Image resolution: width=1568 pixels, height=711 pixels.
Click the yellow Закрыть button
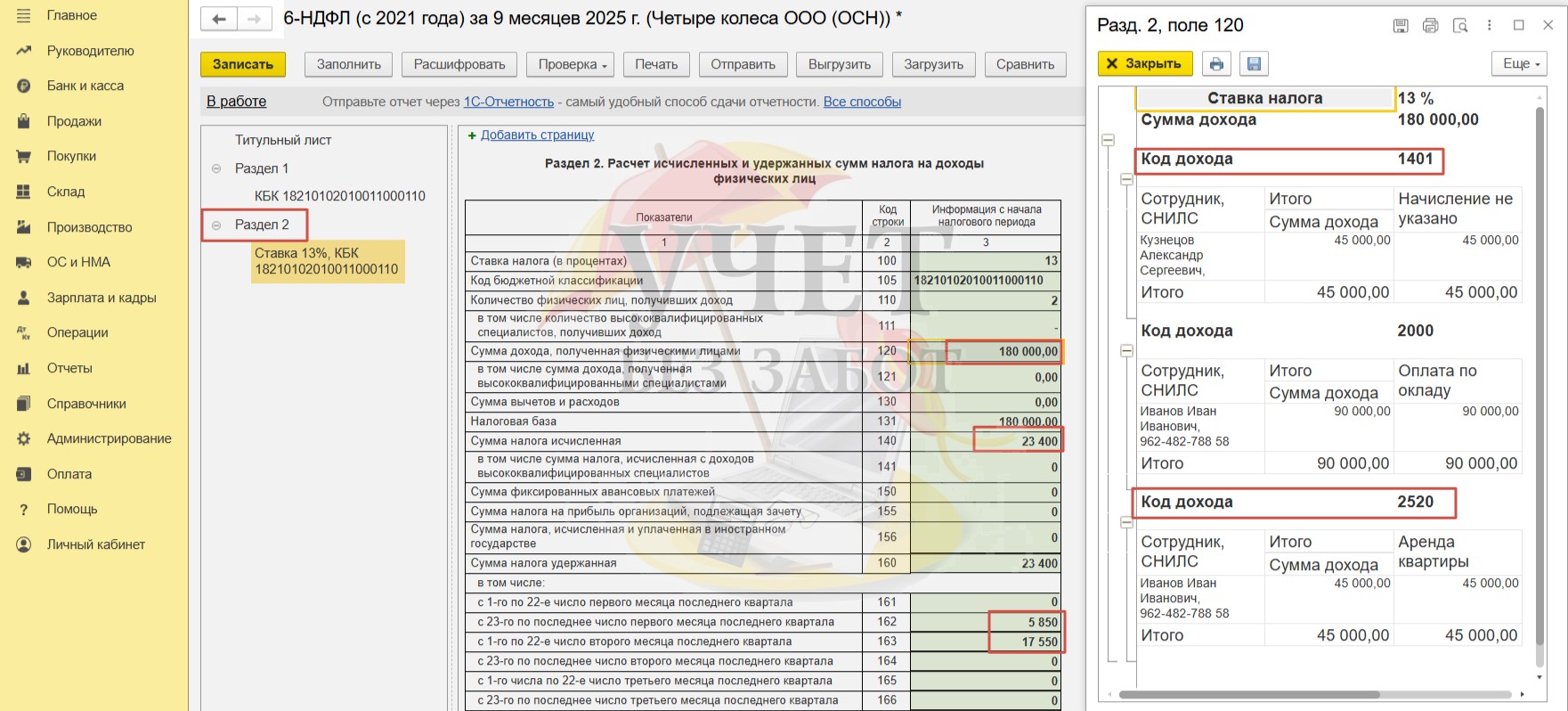(x=1145, y=63)
